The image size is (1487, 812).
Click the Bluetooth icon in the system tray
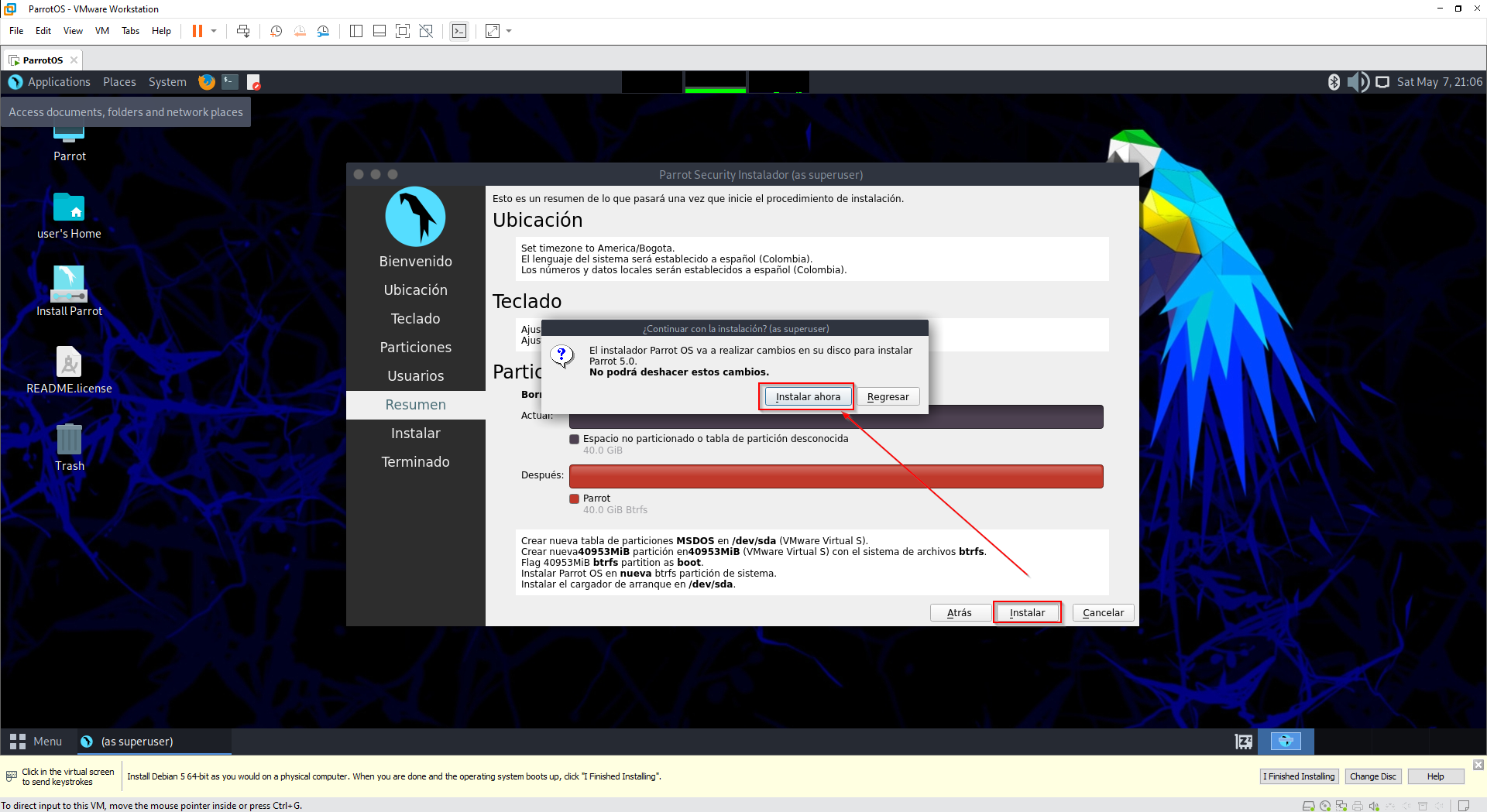coord(1334,82)
